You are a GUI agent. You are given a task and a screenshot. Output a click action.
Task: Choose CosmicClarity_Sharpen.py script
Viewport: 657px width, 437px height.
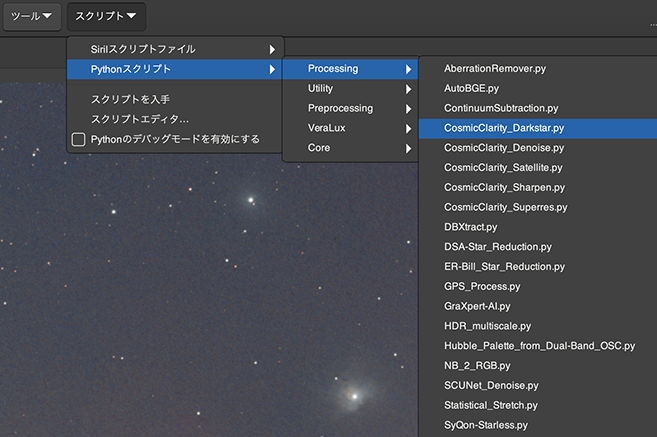tap(504, 187)
